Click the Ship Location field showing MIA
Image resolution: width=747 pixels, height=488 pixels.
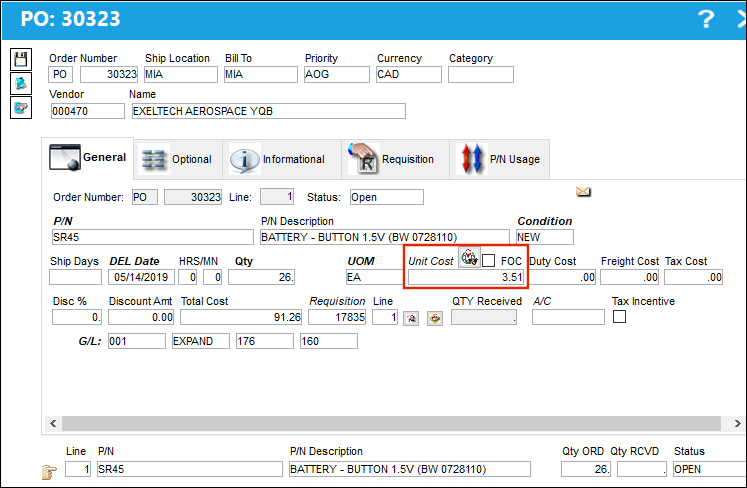pyautogui.click(x=181, y=74)
